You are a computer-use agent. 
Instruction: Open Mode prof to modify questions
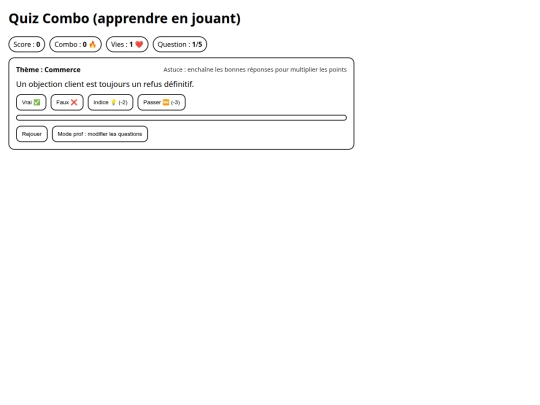click(100, 134)
